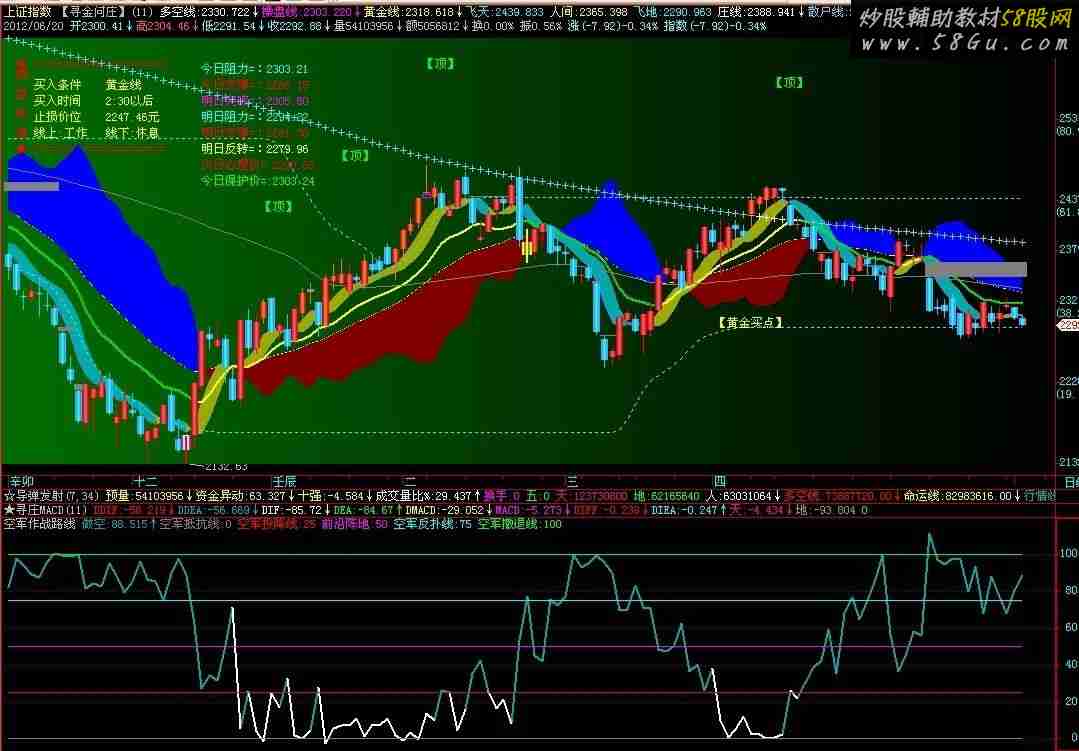Click the 【顶】 marker near top center

pos(440,64)
